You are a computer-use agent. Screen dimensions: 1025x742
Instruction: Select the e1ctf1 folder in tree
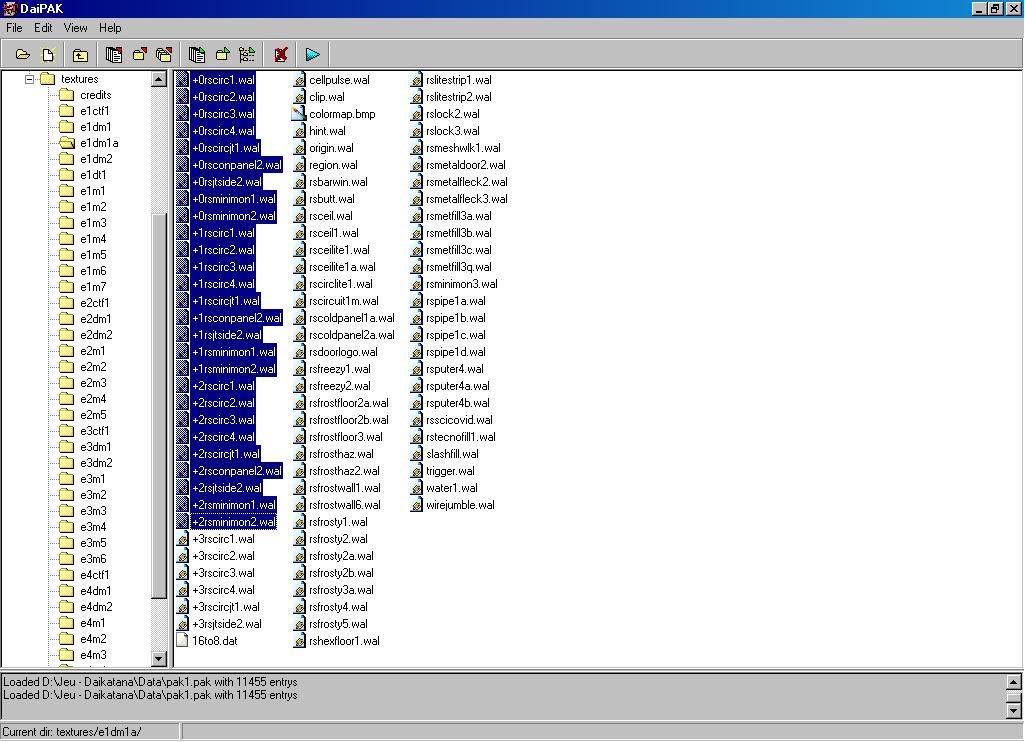[94, 110]
